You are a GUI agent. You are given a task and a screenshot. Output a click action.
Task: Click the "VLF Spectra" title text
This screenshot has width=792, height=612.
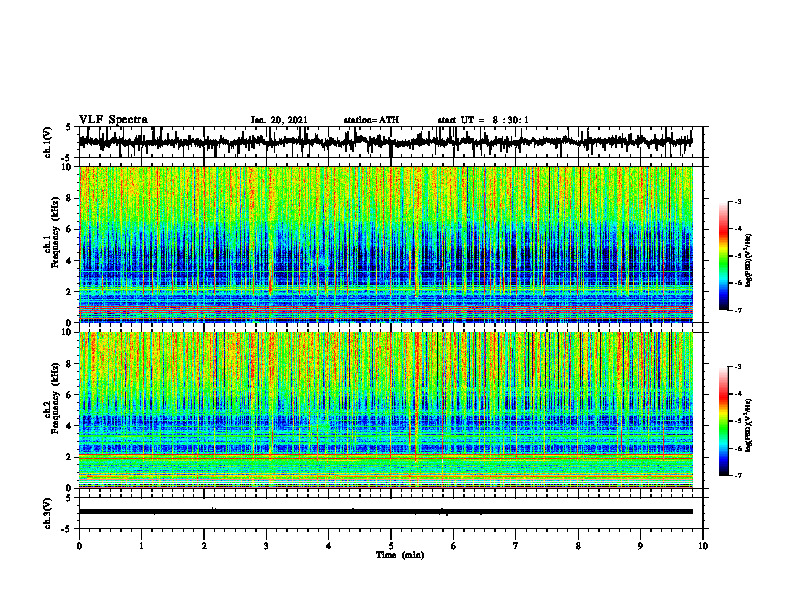point(113,120)
